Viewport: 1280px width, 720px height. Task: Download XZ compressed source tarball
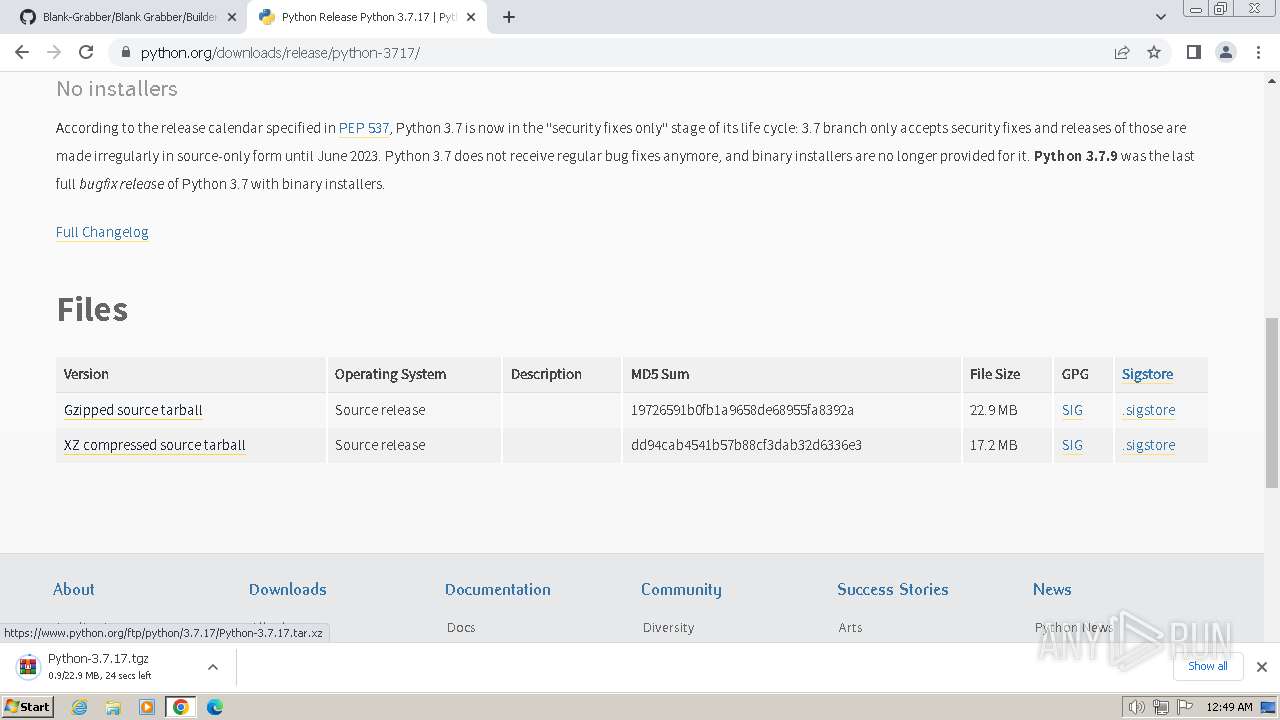coord(155,445)
